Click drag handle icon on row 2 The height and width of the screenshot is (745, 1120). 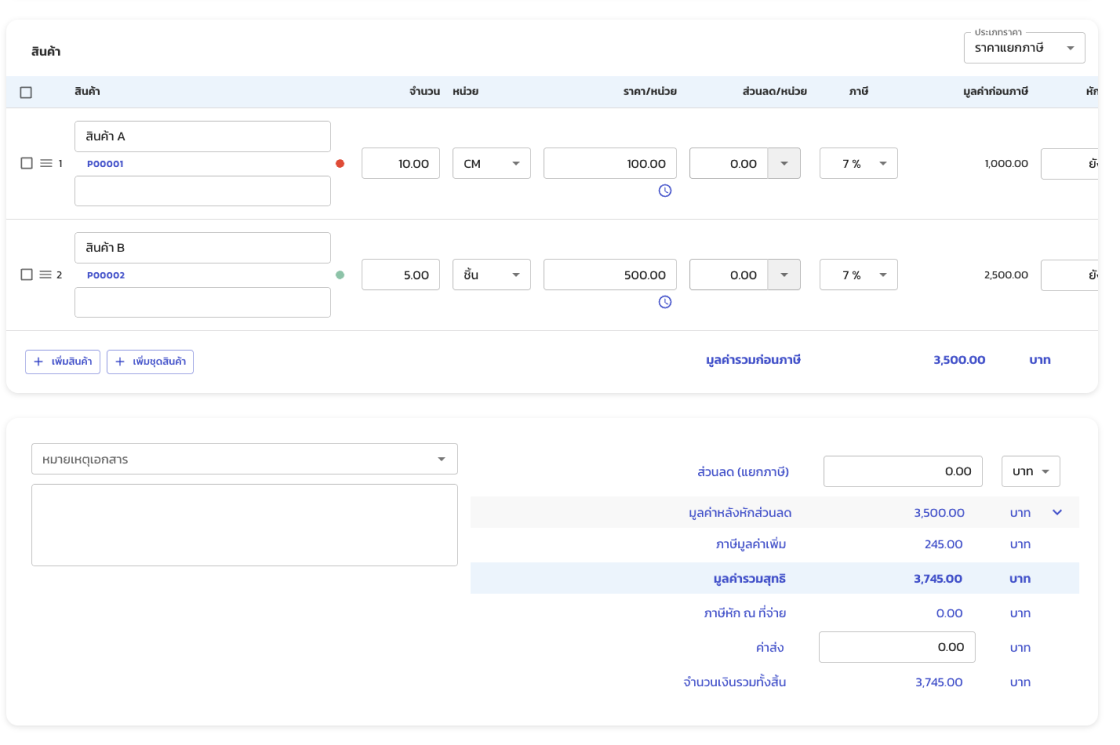click(46, 274)
